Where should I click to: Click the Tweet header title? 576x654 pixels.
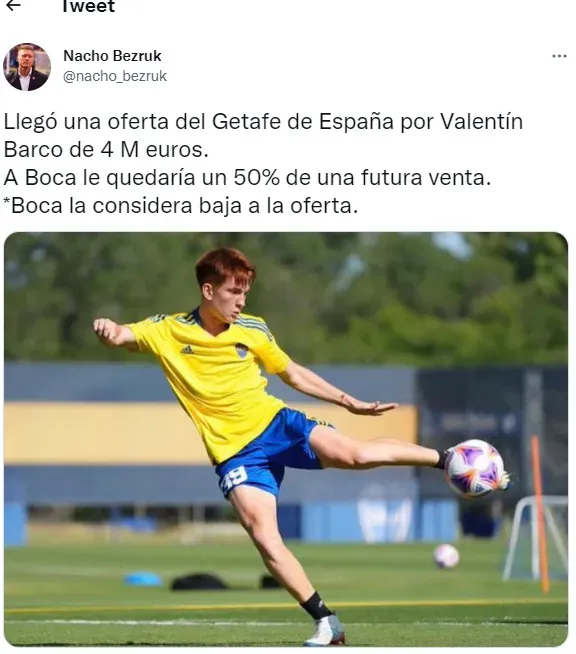tap(88, 6)
